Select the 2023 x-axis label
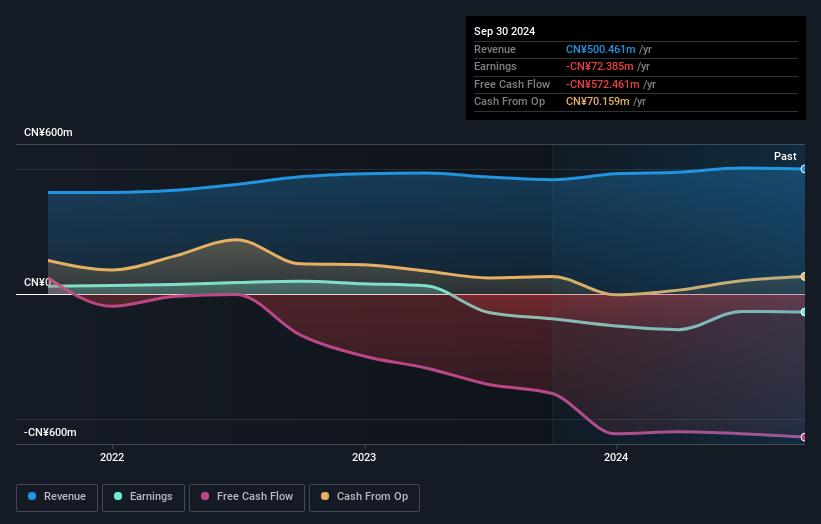 click(364, 457)
